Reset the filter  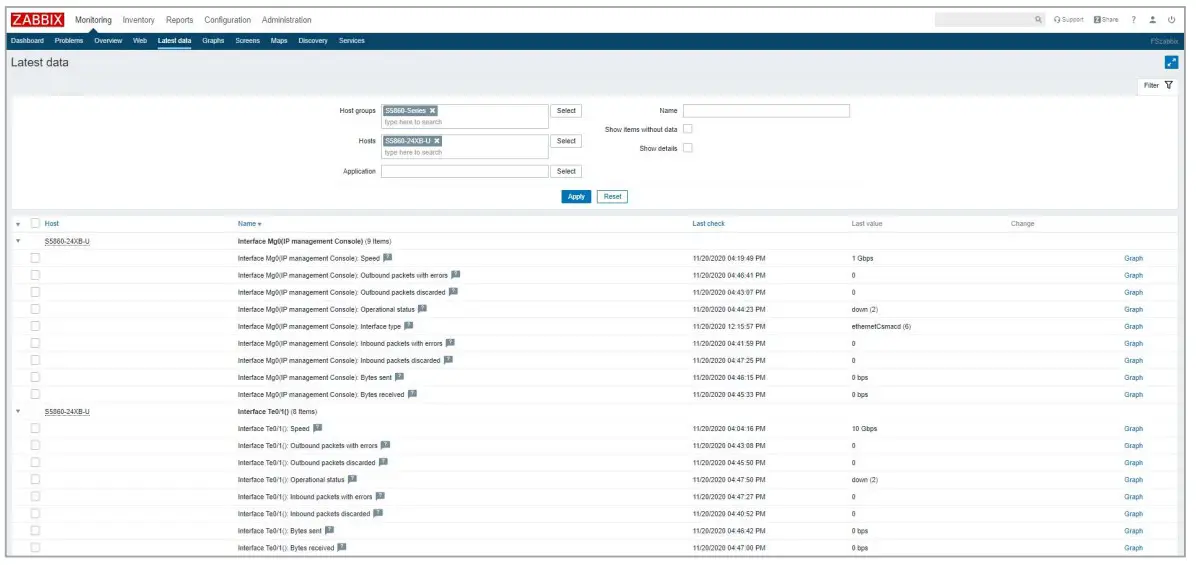pyautogui.click(x=612, y=197)
